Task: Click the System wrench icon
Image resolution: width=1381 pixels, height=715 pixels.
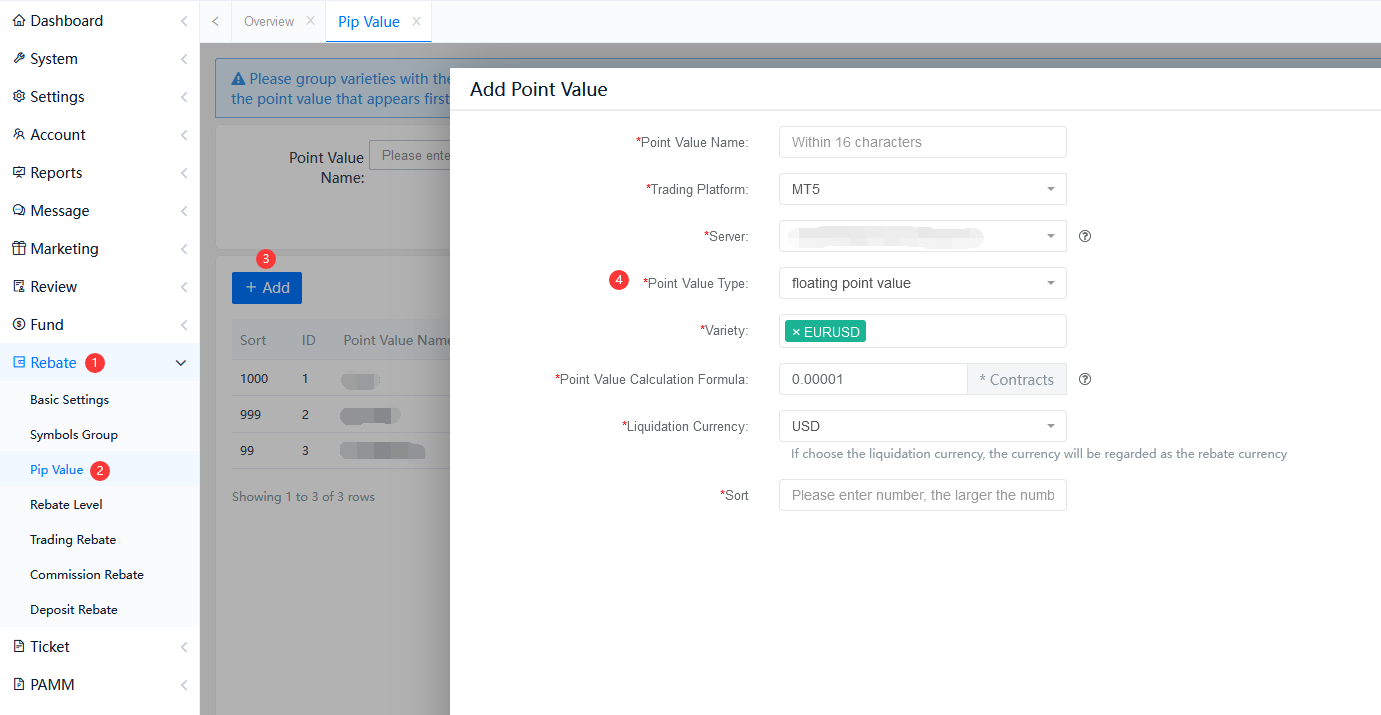Action: pos(19,59)
